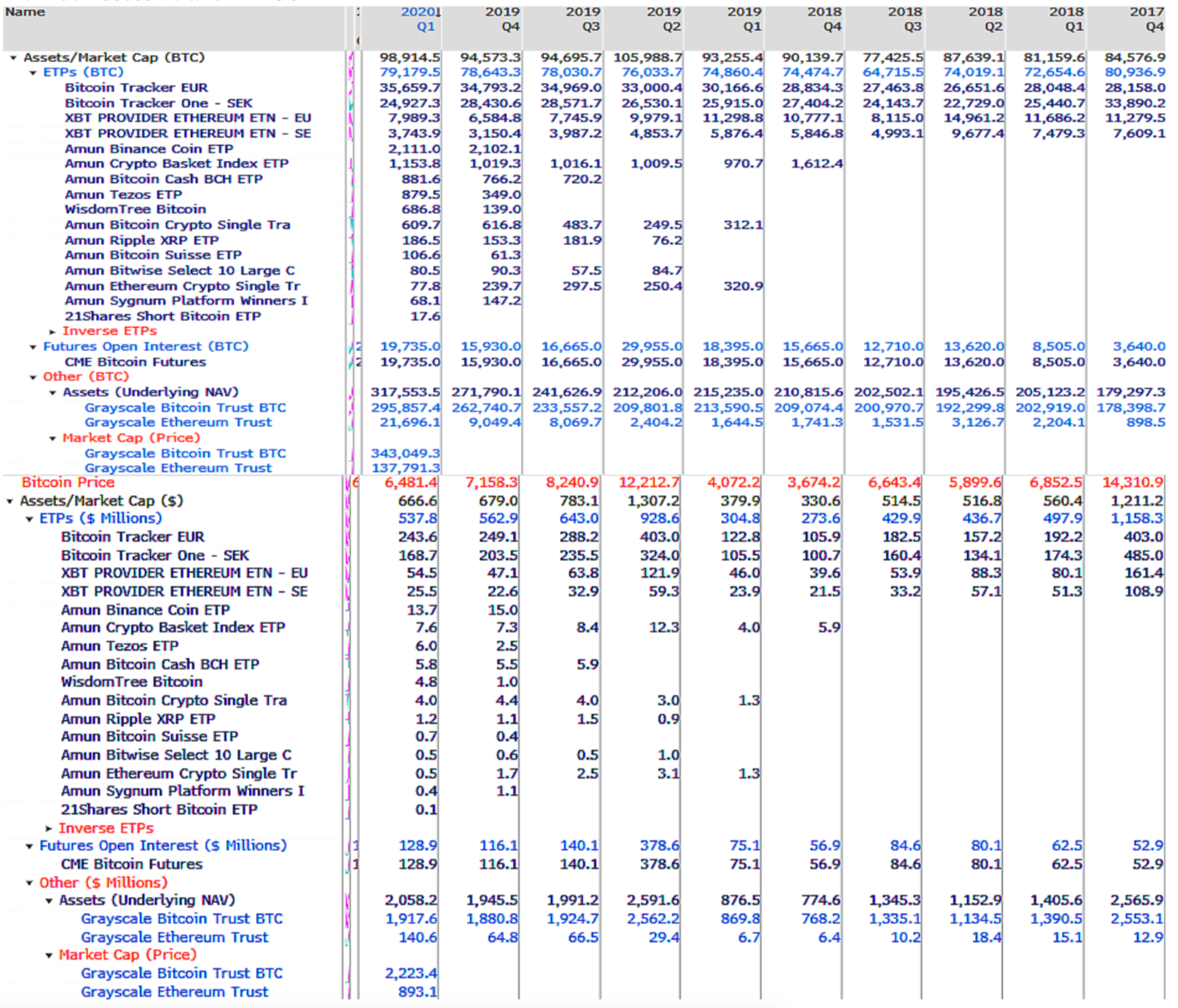Collapse the Other (BTC) group arrow
Viewport: 1178px width, 1008px height.
pos(33,377)
